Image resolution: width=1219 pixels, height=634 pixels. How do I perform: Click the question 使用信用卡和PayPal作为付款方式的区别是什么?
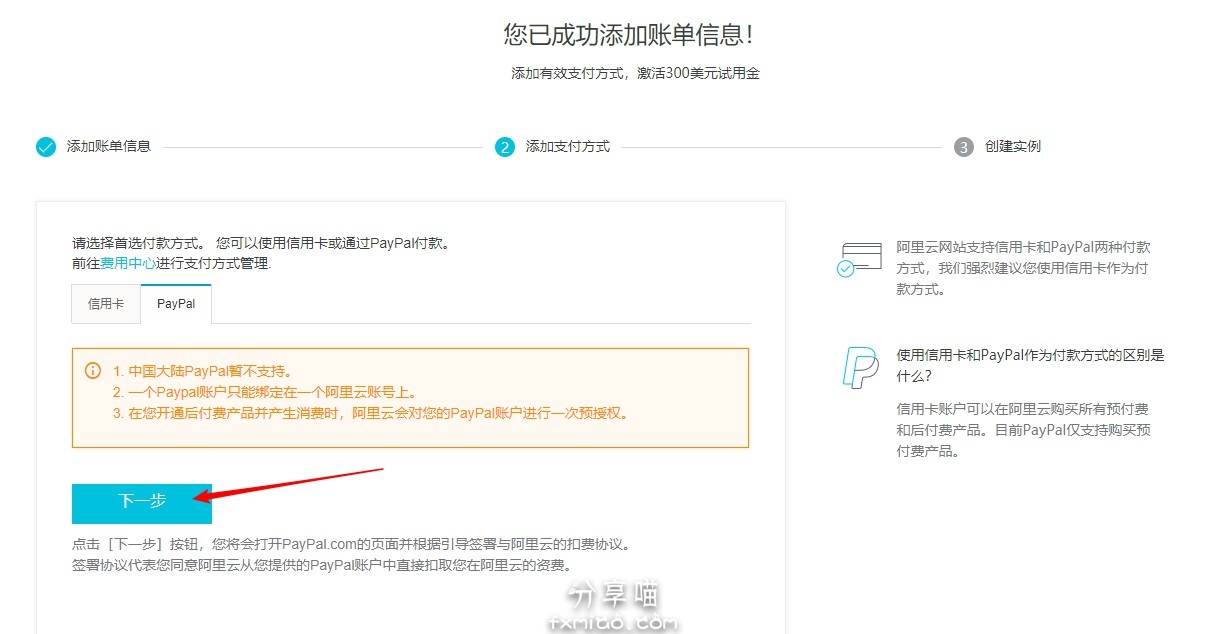(x=1030, y=365)
